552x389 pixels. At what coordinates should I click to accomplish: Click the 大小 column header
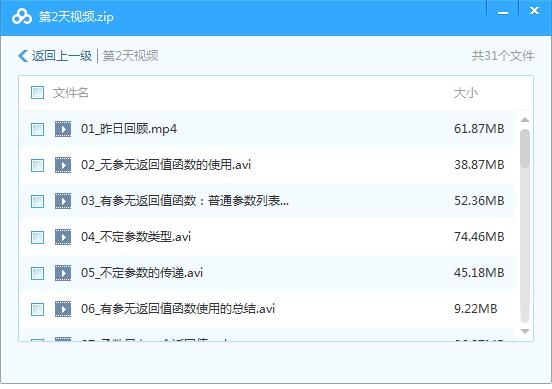pos(466,93)
